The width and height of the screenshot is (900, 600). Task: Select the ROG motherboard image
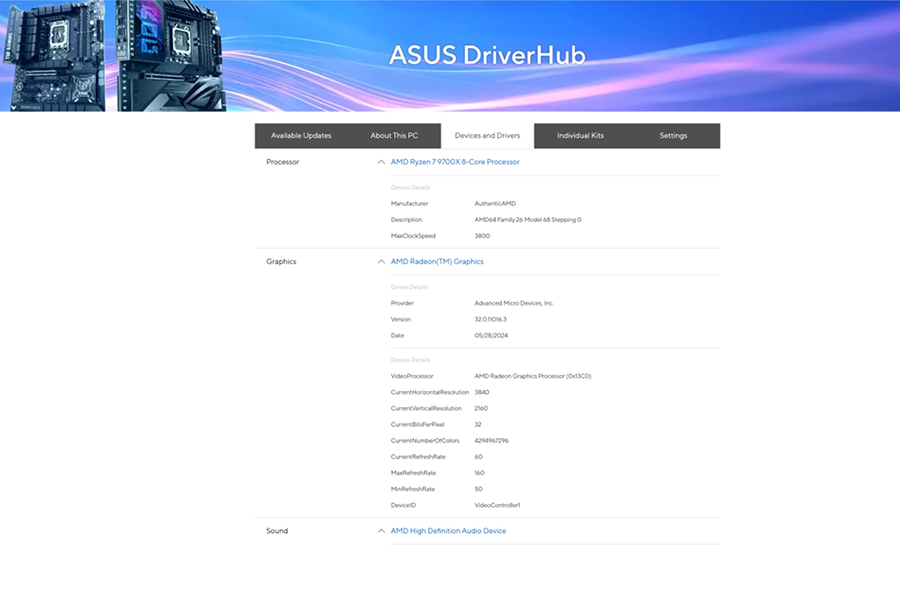168,55
